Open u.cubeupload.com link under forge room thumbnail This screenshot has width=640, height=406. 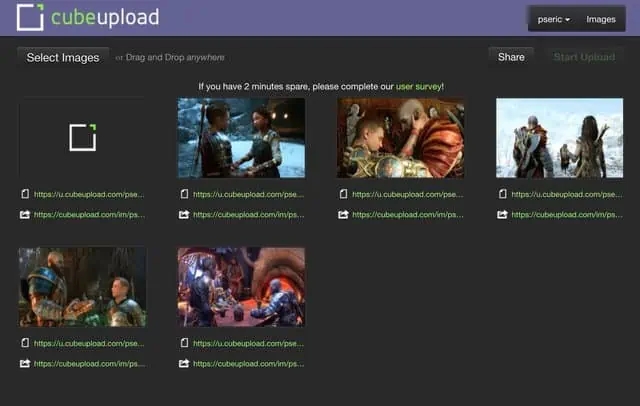click(248, 343)
